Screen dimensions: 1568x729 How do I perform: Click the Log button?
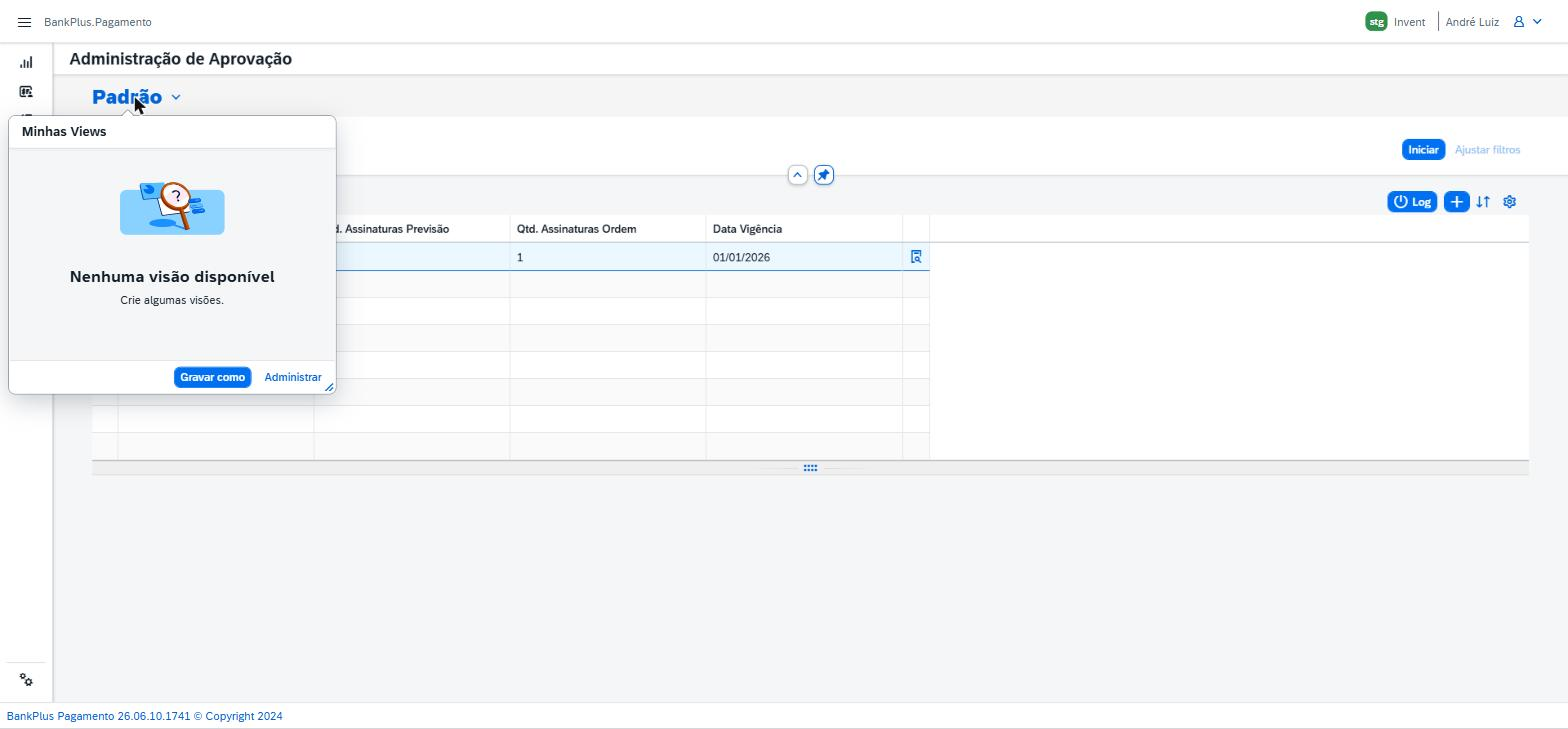[1412, 202]
